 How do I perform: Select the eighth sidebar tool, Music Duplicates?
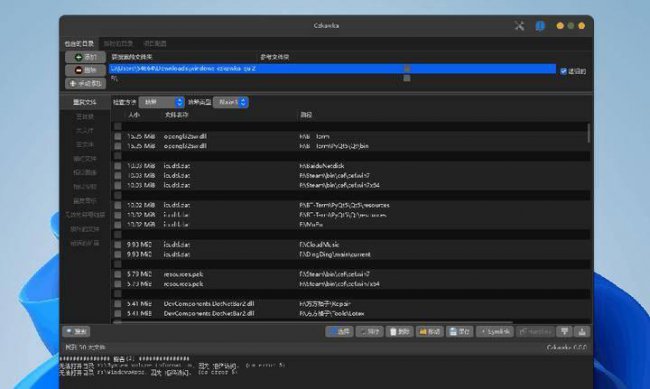click(x=85, y=201)
